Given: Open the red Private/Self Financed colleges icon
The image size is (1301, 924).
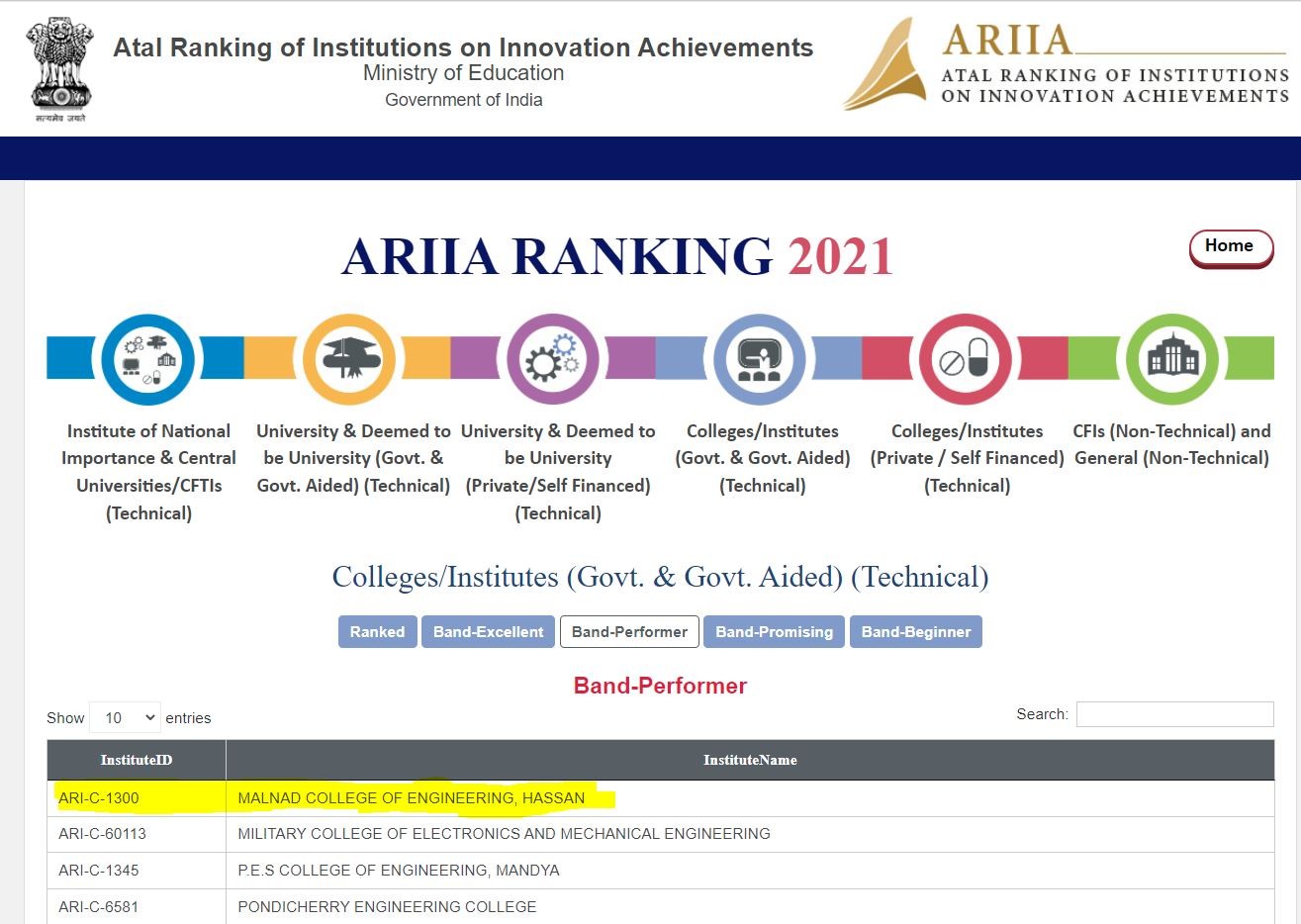Looking at the screenshot, I should [x=966, y=359].
